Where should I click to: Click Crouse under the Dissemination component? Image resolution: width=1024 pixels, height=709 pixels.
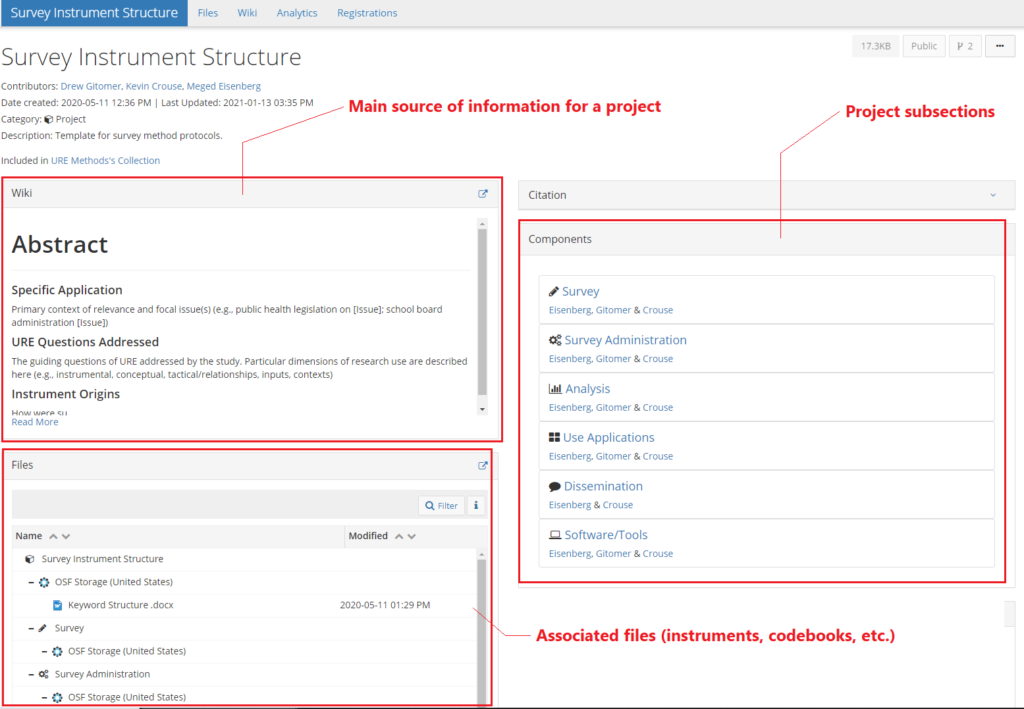617,505
